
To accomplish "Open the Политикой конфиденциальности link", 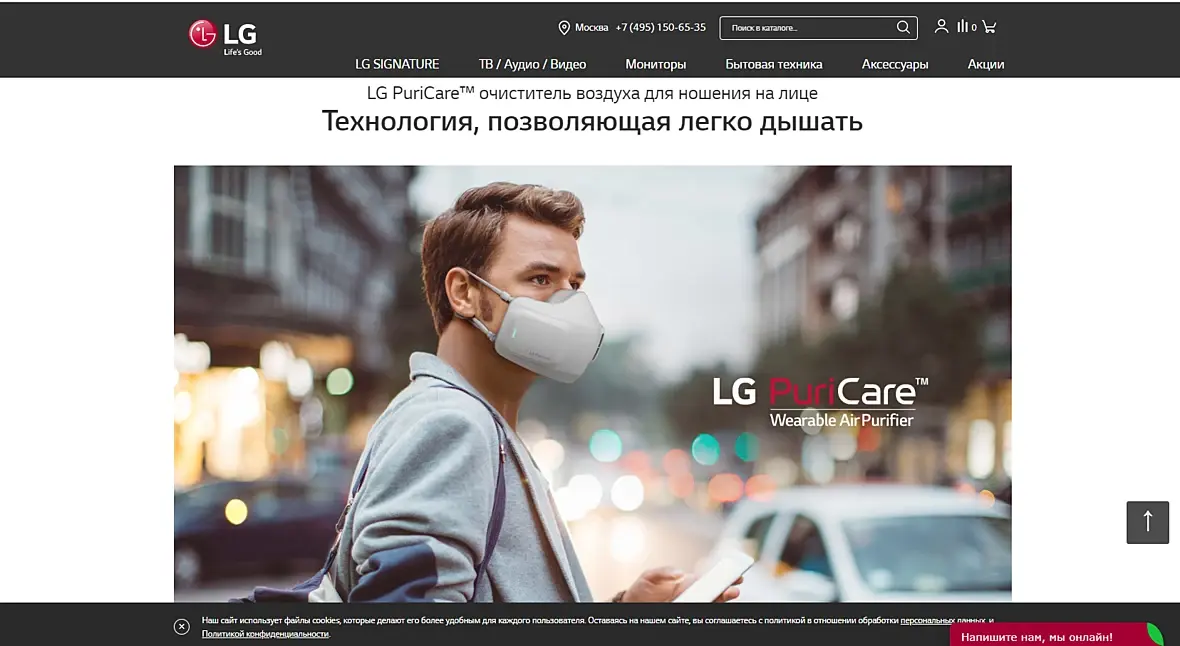I will click(x=266, y=634).
